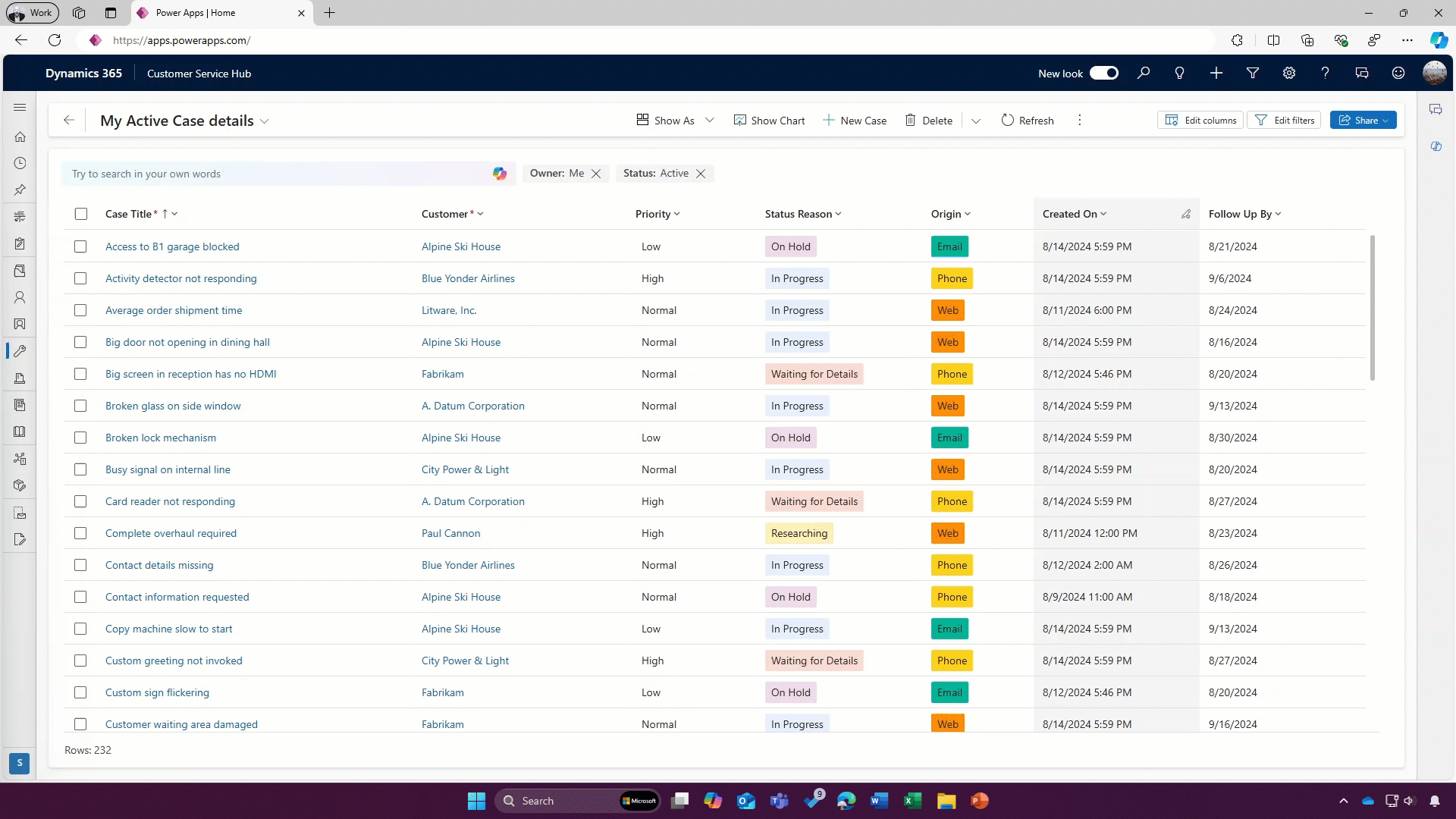
Task: Select checkbox for Average order shipment time
Action: point(80,310)
